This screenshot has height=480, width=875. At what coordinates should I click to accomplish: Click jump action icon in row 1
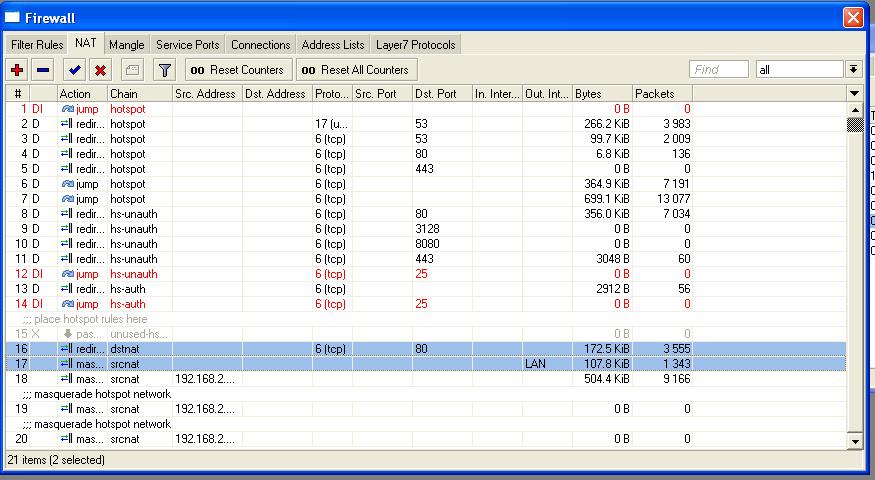pos(68,109)
